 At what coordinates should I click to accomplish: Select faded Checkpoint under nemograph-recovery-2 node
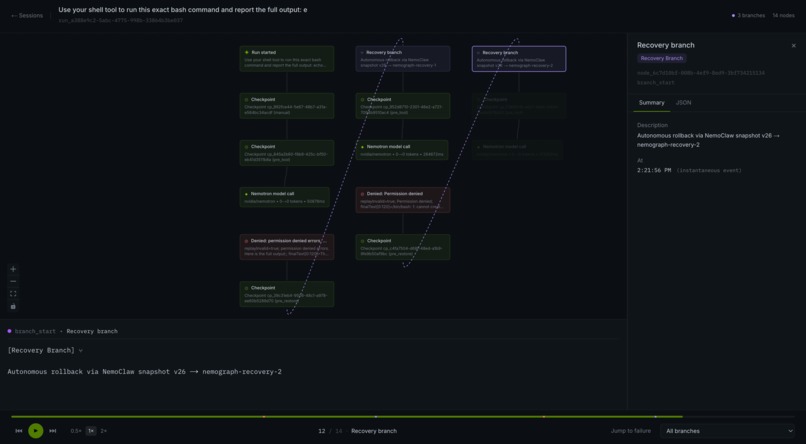pyautogui.click(x=519, y=106)
